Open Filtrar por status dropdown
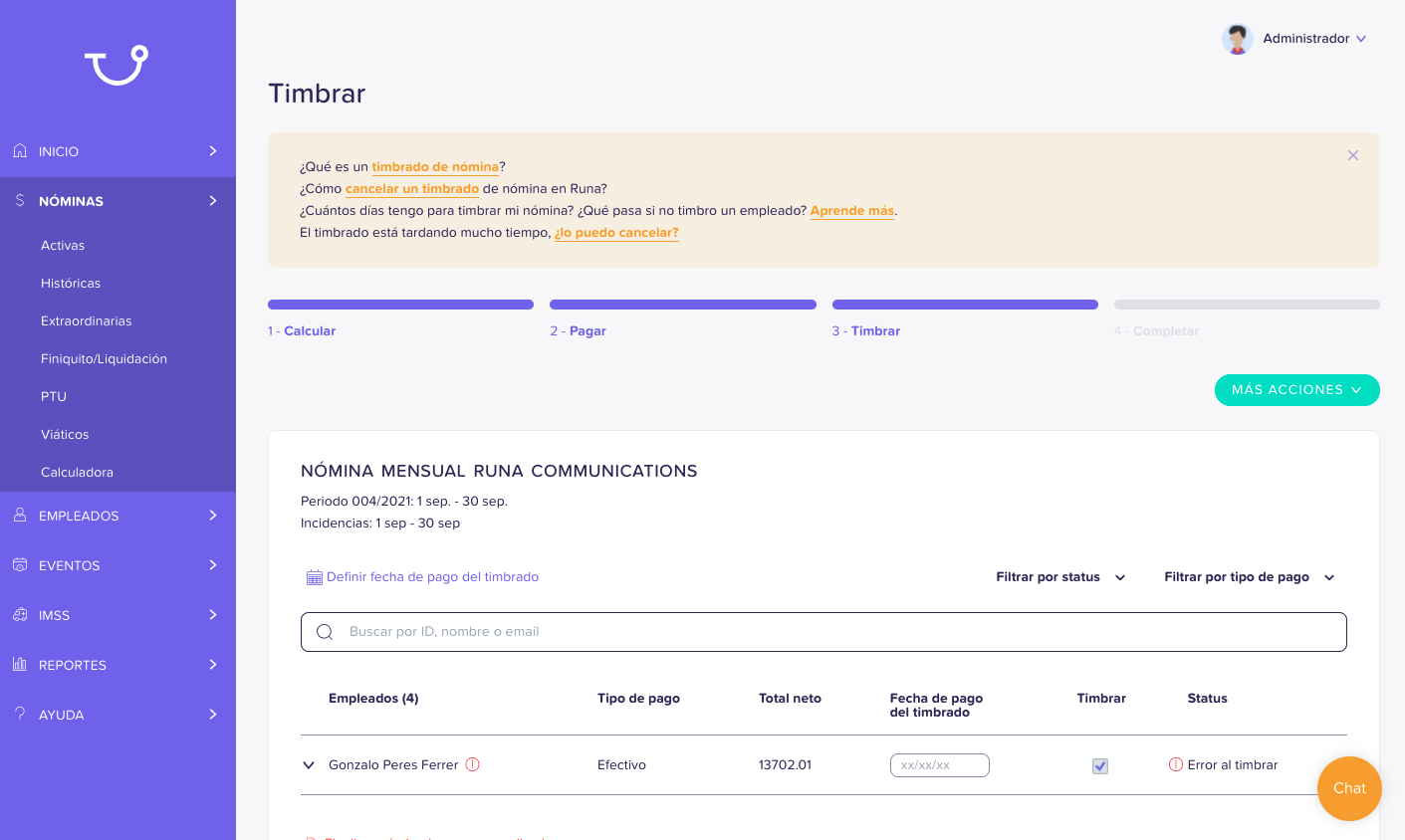The width and height of the screenshot is (1405, 840). (x=1060, y=577)
